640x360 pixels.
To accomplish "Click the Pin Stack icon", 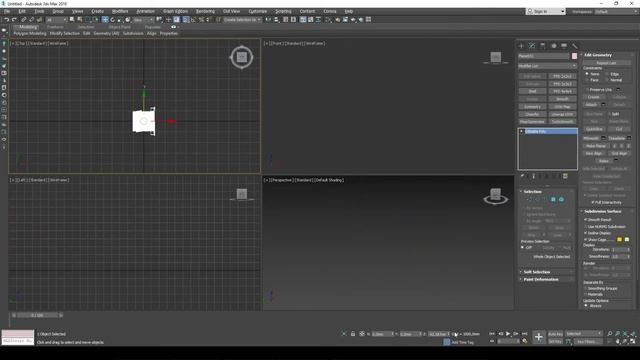I will pyautogui.click(x=522, y=176).
